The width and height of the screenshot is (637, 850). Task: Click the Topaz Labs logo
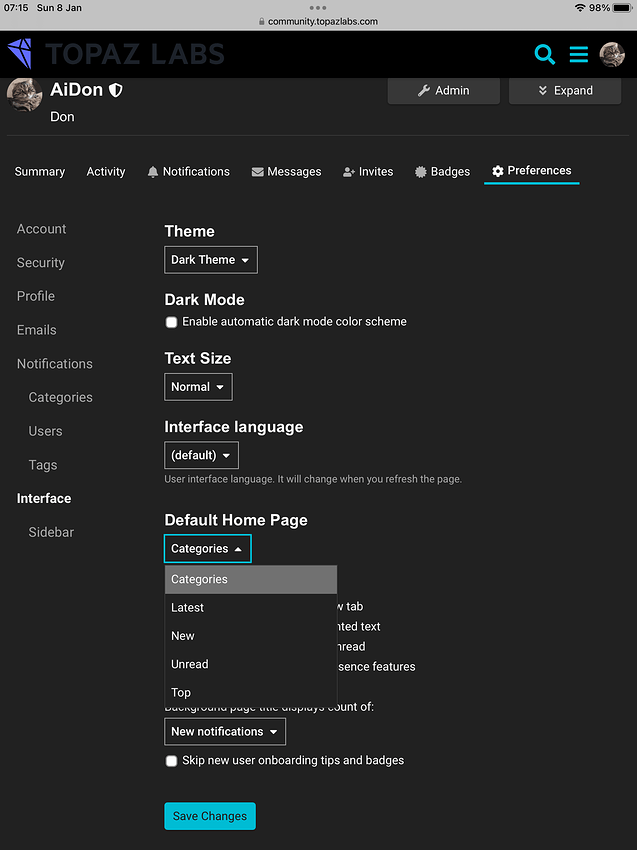pyautogui.click(x=115, y=54)
